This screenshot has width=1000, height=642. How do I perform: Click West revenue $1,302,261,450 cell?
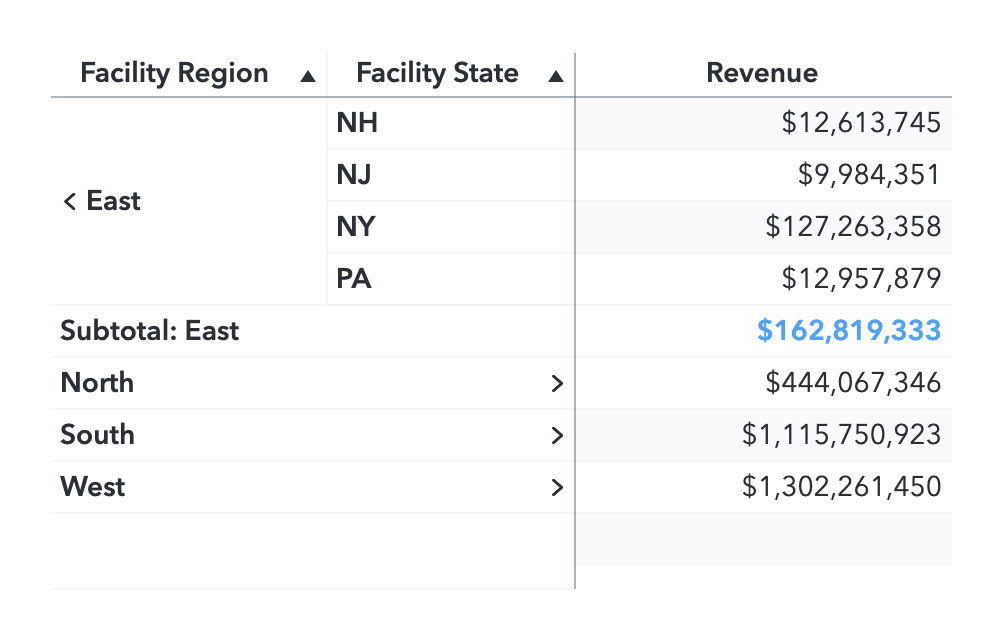click(x=841, y=487)
